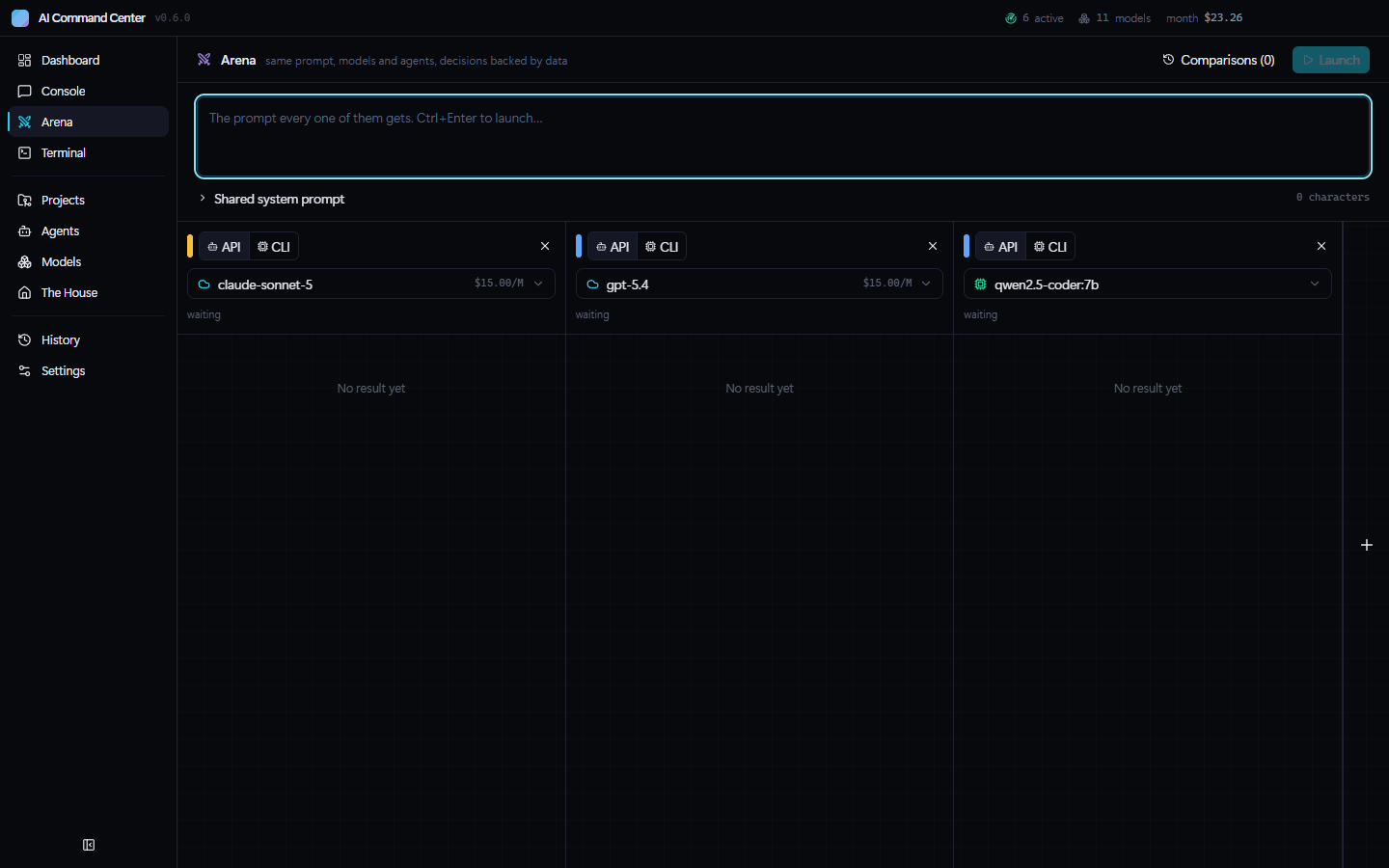Go to Projects in the sidebar
This screenshot has height=868, width=1389.
[89, 200]
